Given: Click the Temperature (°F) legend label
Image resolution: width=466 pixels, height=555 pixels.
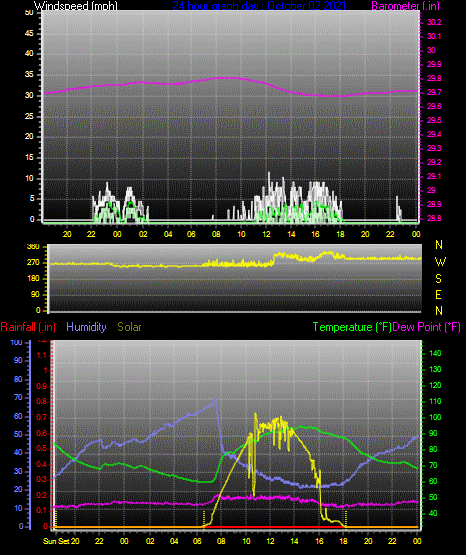Looking at the screenshot, I should (x=352, y=327).
